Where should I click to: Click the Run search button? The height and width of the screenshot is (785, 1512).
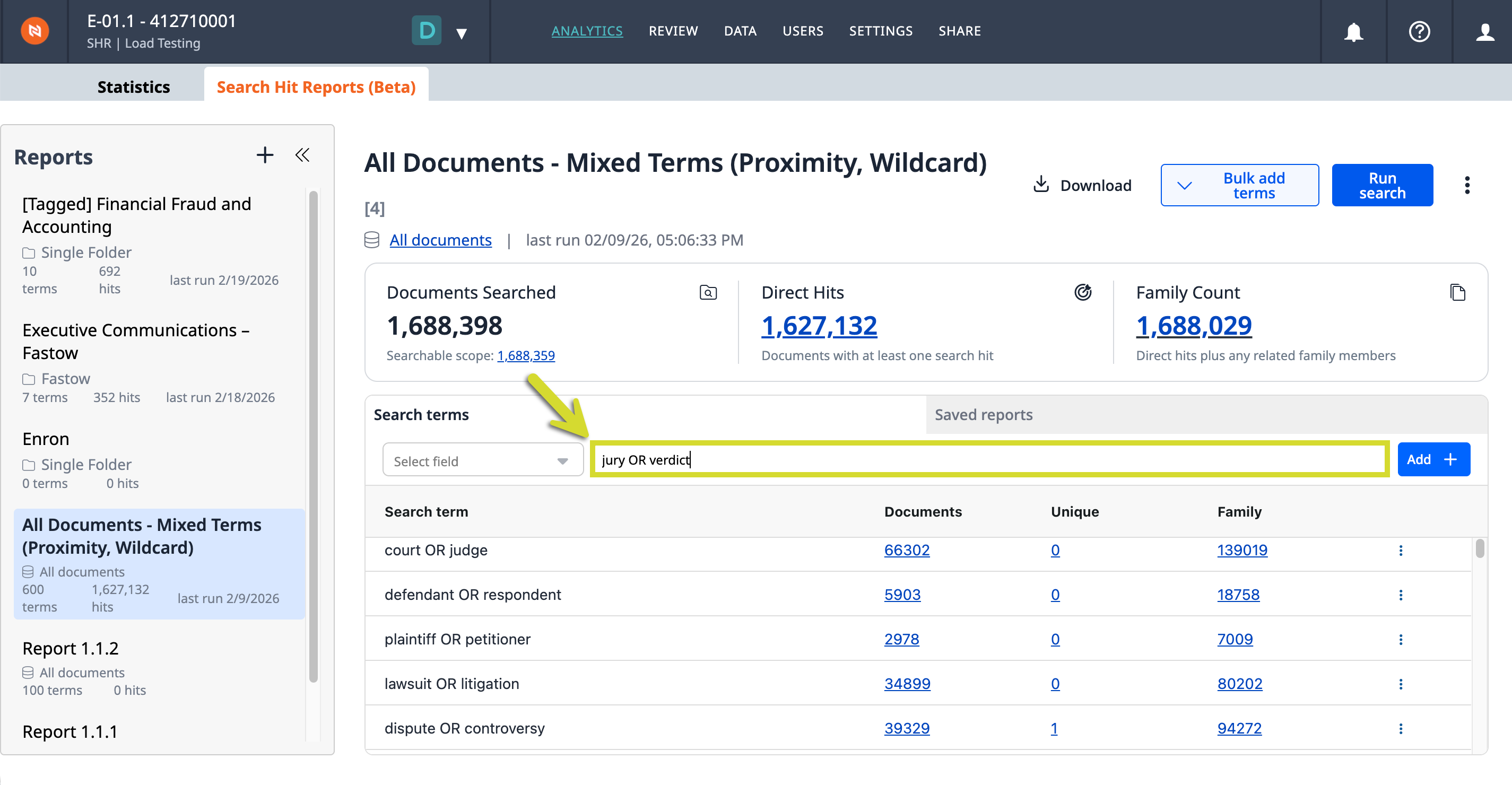point(1382,186)
